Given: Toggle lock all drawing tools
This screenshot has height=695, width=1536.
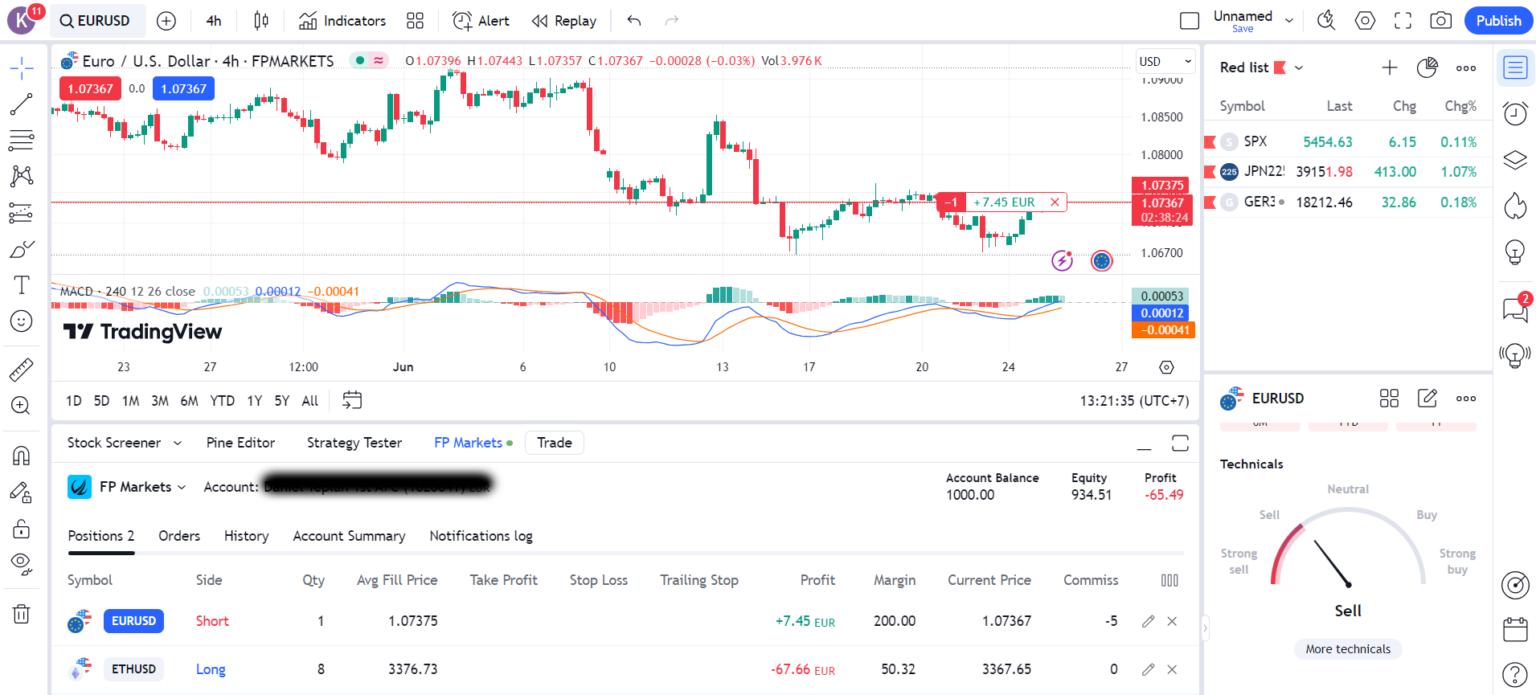Looking at the screenshot, I should pos(21,527).
